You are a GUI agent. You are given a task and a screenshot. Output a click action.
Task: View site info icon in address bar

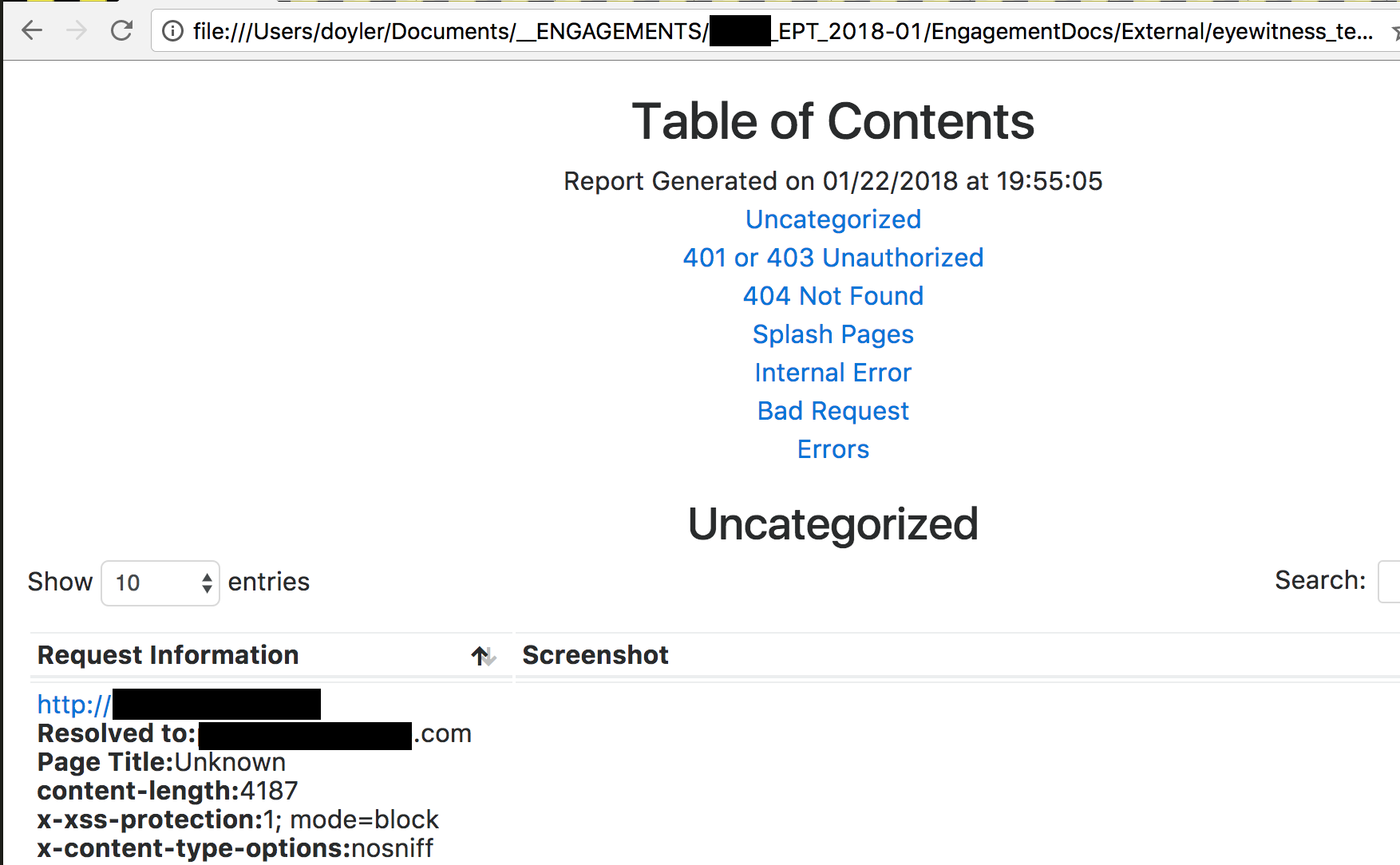(172, 31)
